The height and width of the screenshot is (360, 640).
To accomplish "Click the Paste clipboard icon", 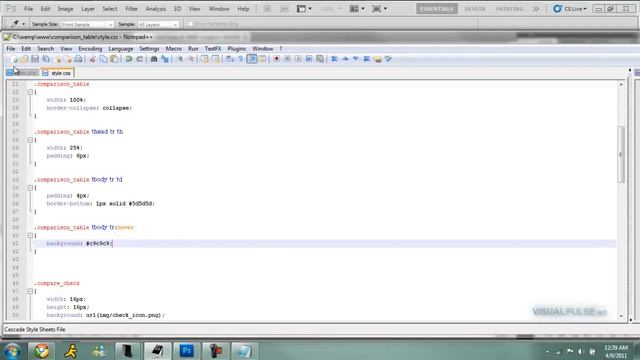I will (x=114, y=59).
